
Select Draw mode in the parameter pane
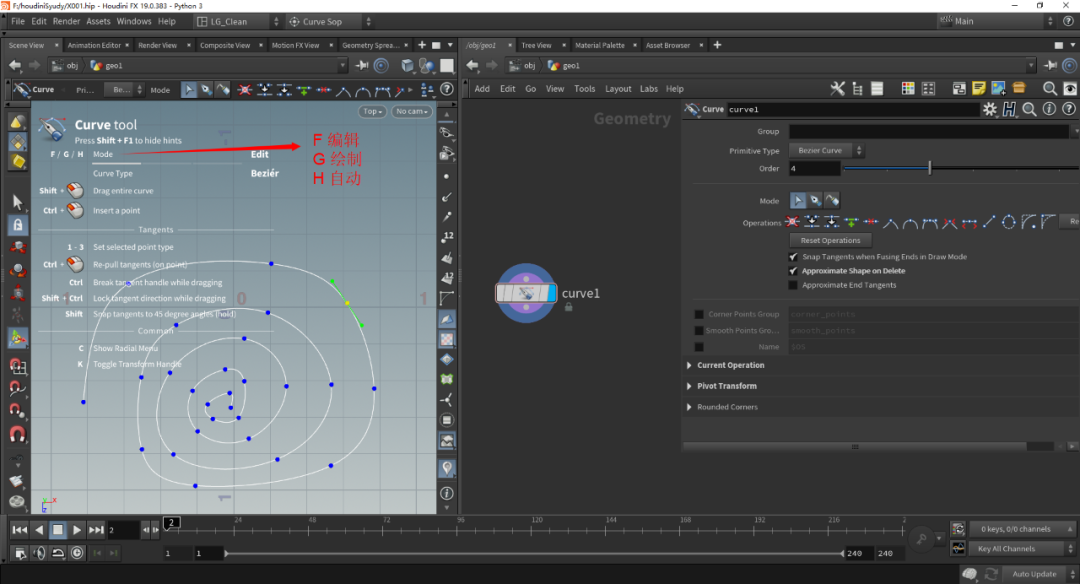pyautogui.click(x=814, y=201)
